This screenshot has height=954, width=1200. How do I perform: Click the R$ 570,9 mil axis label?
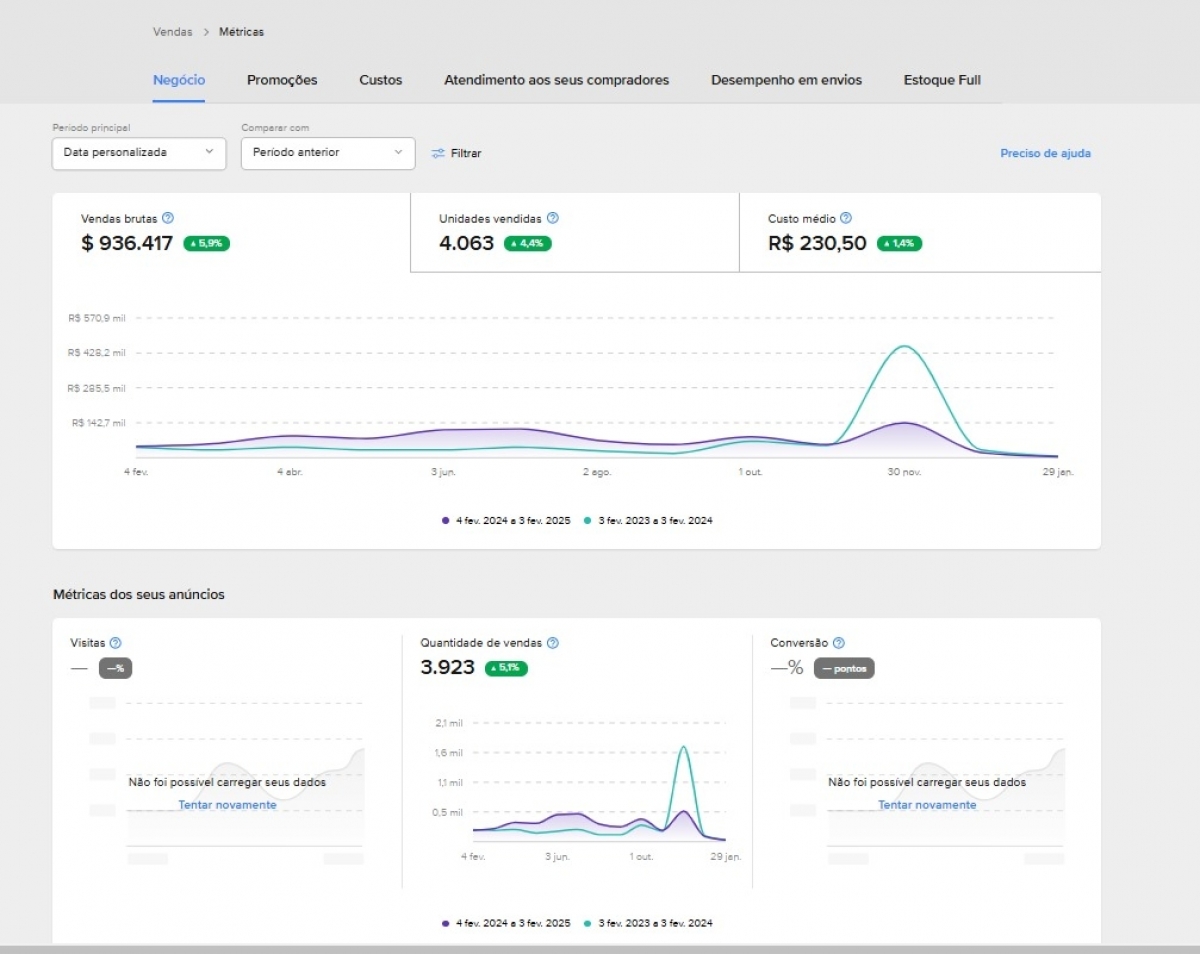tap(97, 318)
